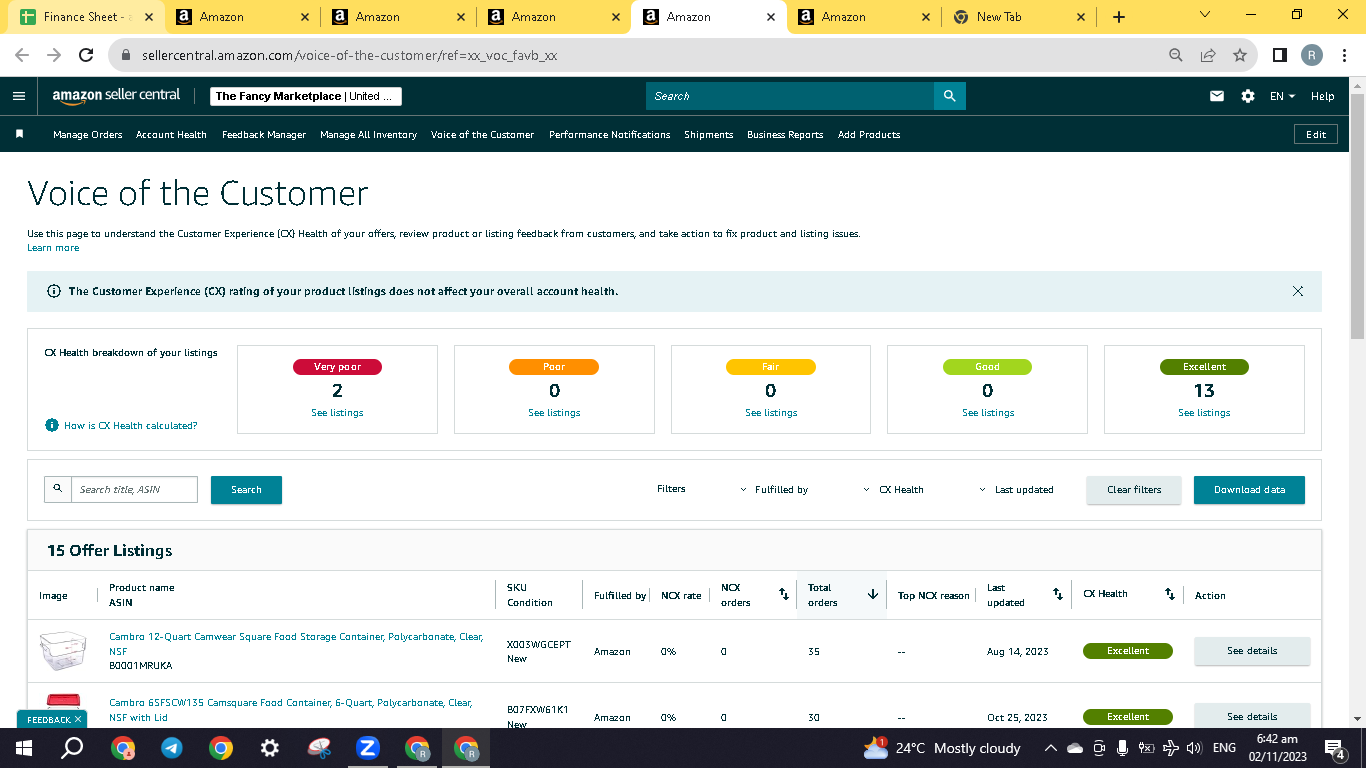This screenshot has width=1366, height=768.
Task: See listings under Very poor
Action: 337,412
